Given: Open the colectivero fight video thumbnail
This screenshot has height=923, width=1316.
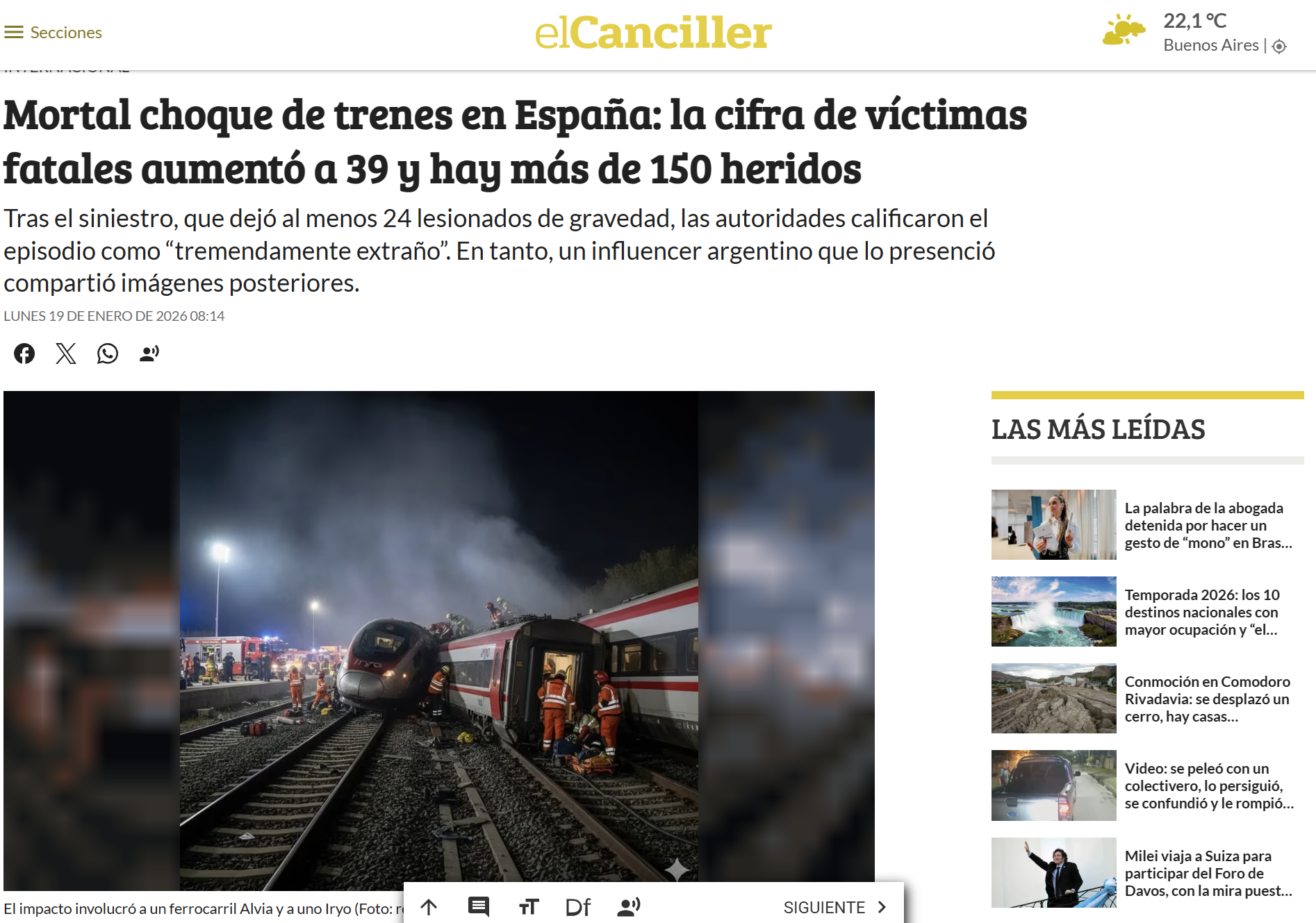Looking at the screenshot, I should pos(1054,785).
